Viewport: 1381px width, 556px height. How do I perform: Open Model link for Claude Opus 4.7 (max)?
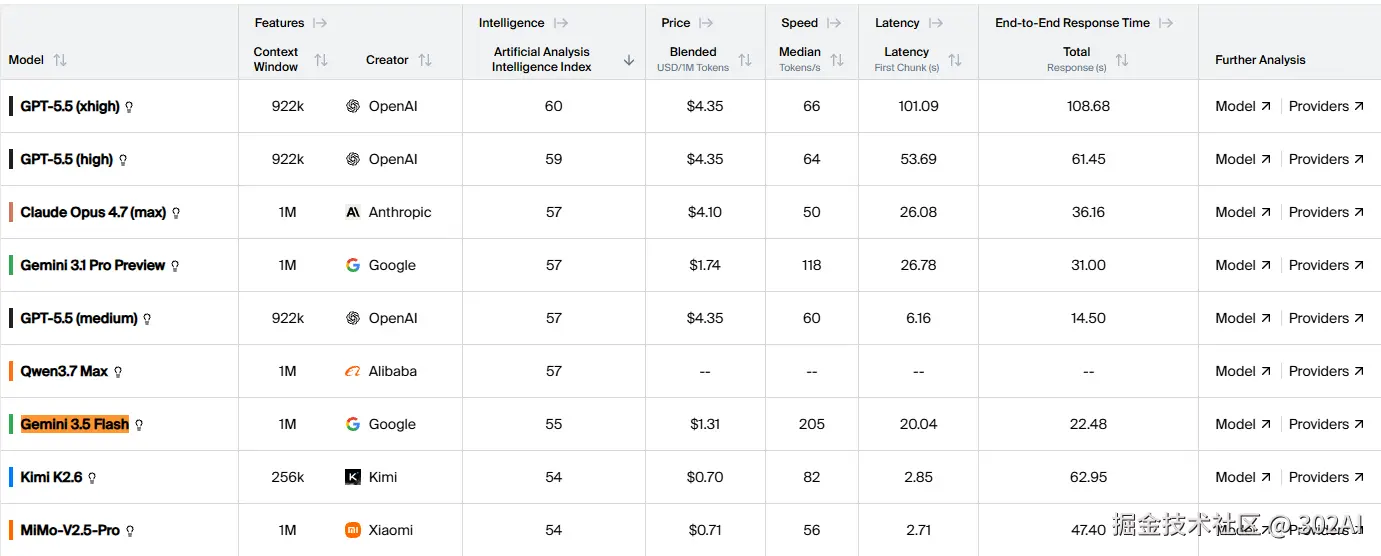pos(1243,212)
